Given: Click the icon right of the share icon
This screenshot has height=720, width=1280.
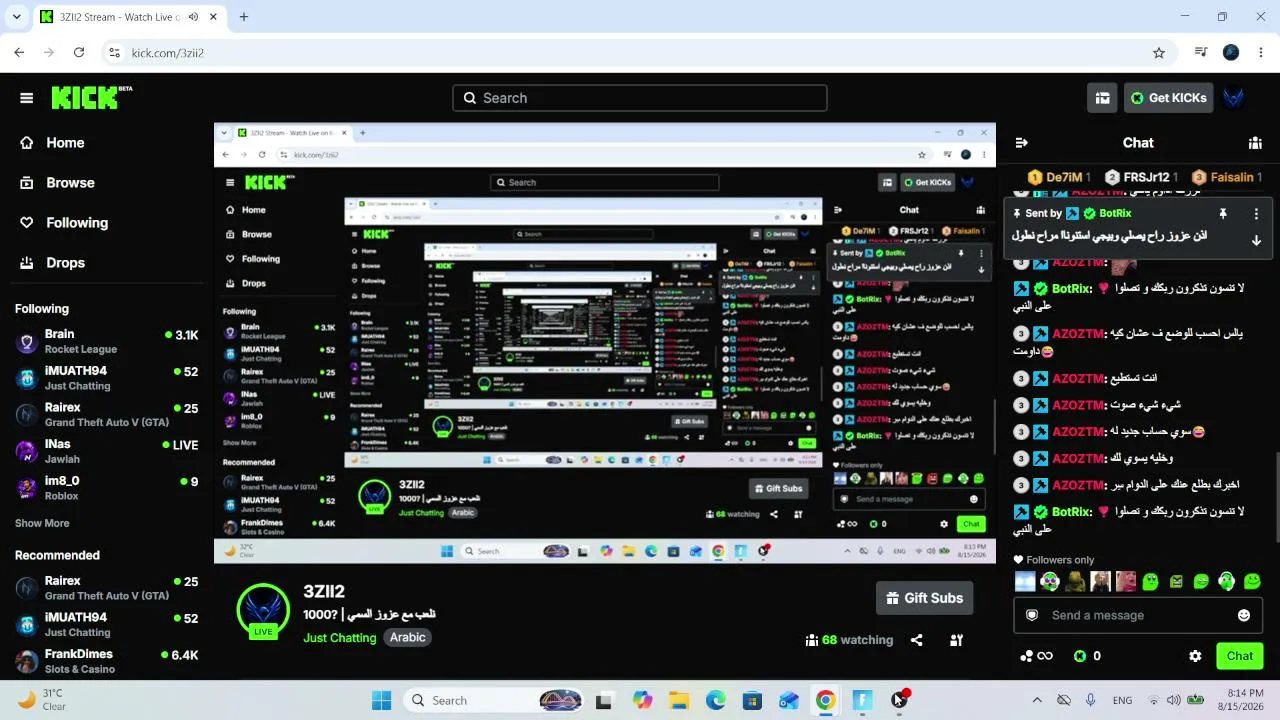Looking at the screenshot, I should [x=956, y=640].
